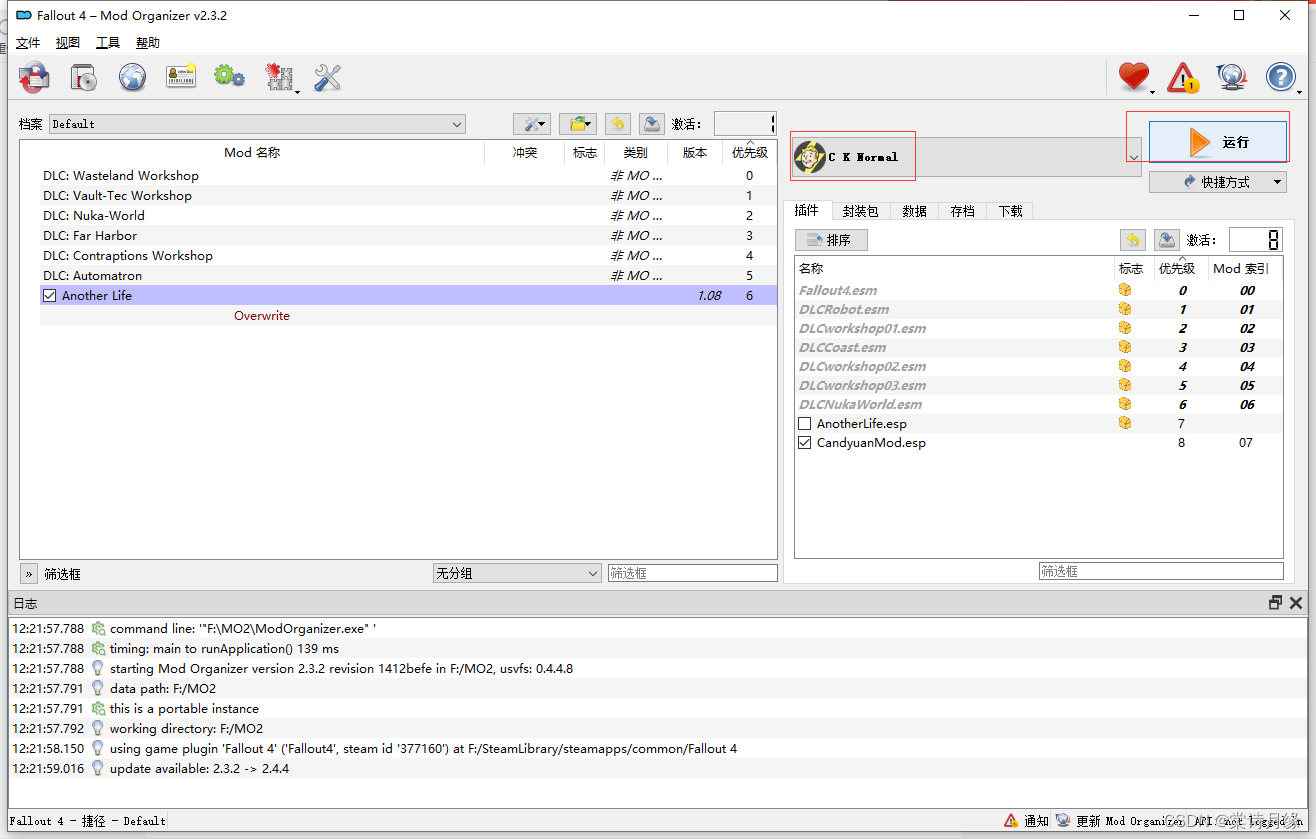Image resolution: width=1316 pixels, height=839 pixels.
Task: Open the 帮助 menu
Action: [148, 43]
